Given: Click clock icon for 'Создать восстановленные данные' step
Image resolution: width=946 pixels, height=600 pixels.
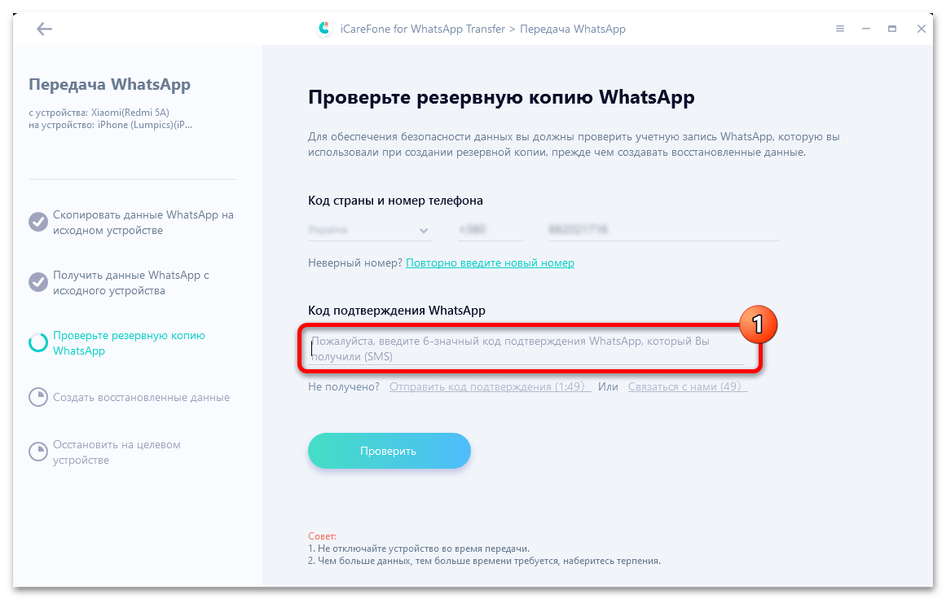Looking at the screenshot, I should click(38, 397).
